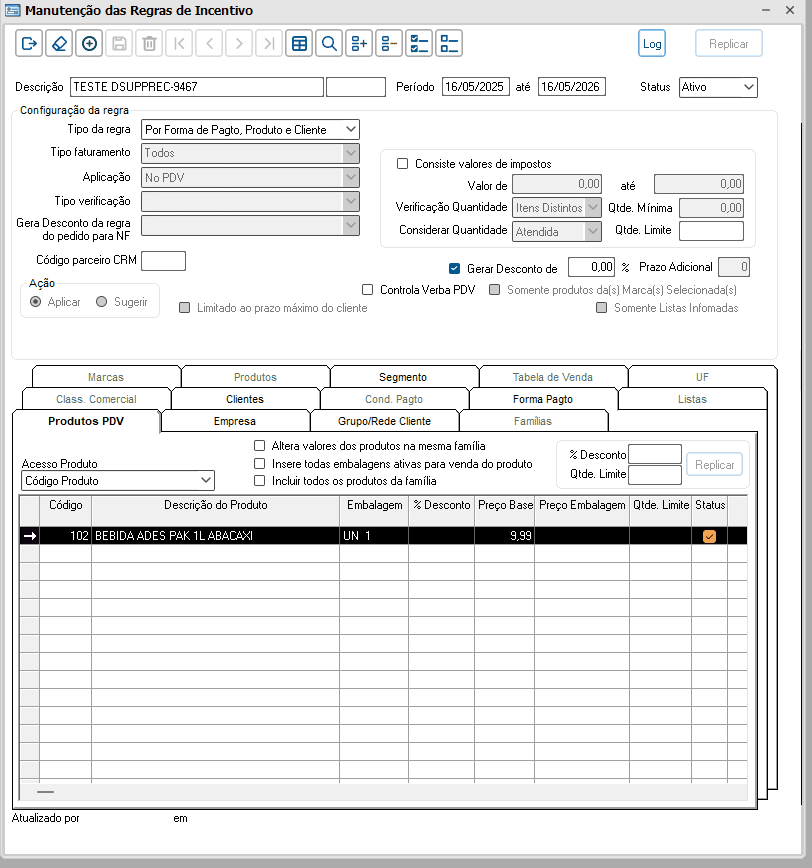Viewport: 812px width, 868px height.
Task: Click the Período end date field
Action: click(572, 87)
